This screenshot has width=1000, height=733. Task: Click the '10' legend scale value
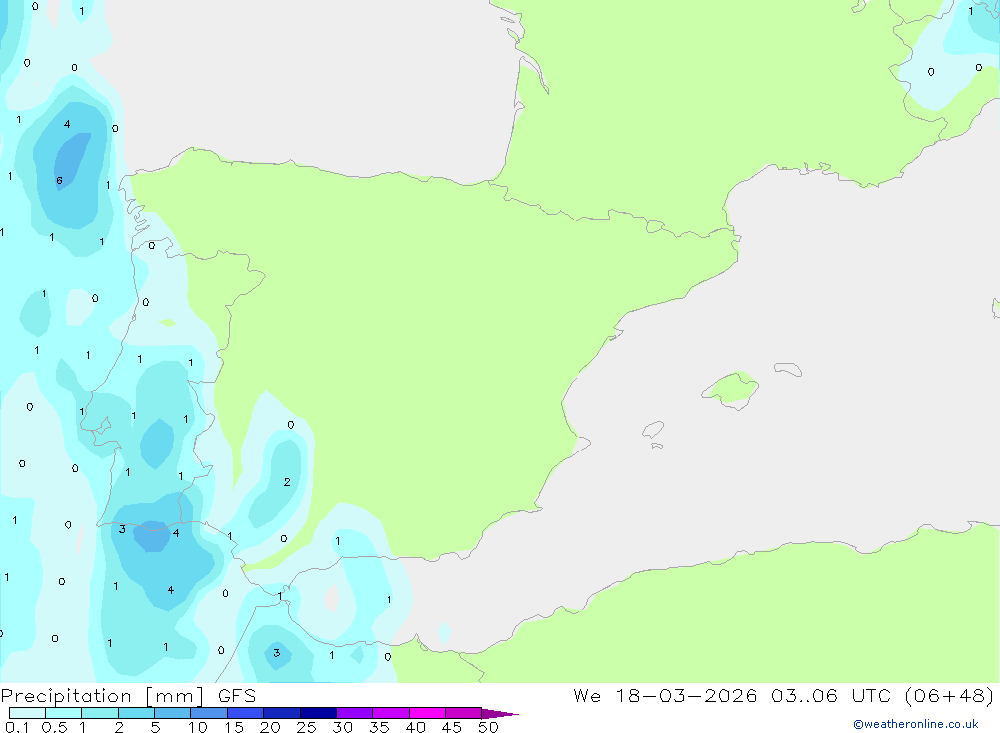click(198, 727)
